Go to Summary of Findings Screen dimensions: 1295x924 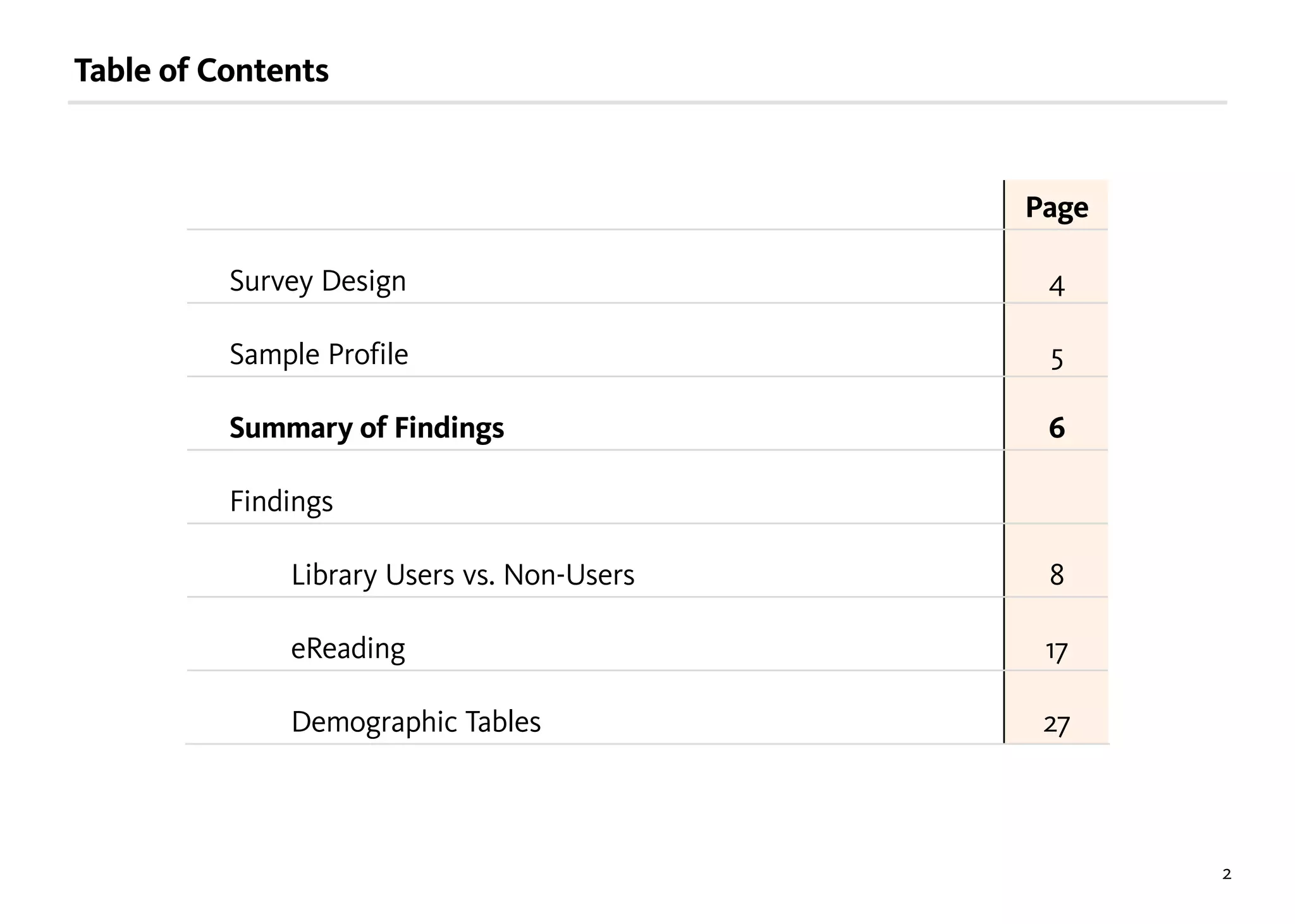tap(367, 429)
